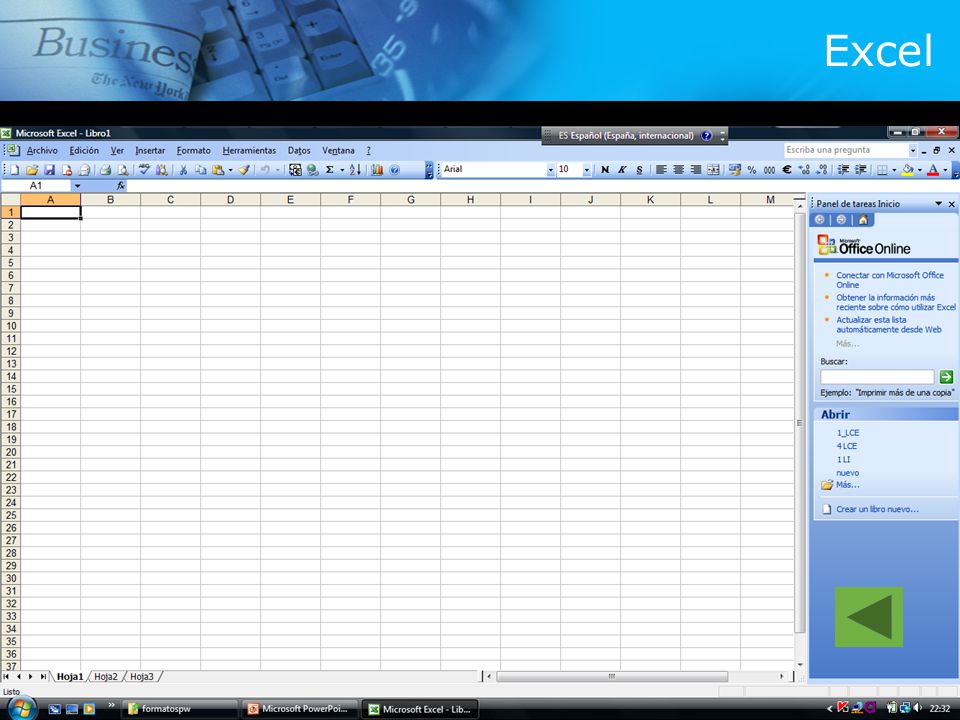Image resolution: width=960 pixels, height=720 pixels.
Task: Open the Paste options dropdown arrow
Action: 230,170
